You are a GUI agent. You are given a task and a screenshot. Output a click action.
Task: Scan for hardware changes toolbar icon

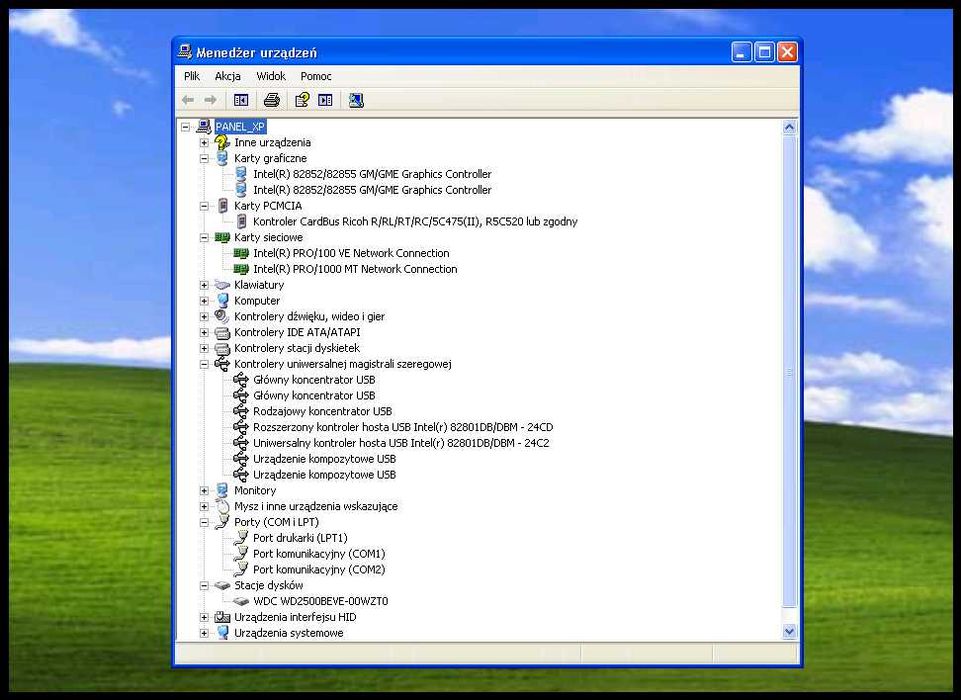coord(356,100)
